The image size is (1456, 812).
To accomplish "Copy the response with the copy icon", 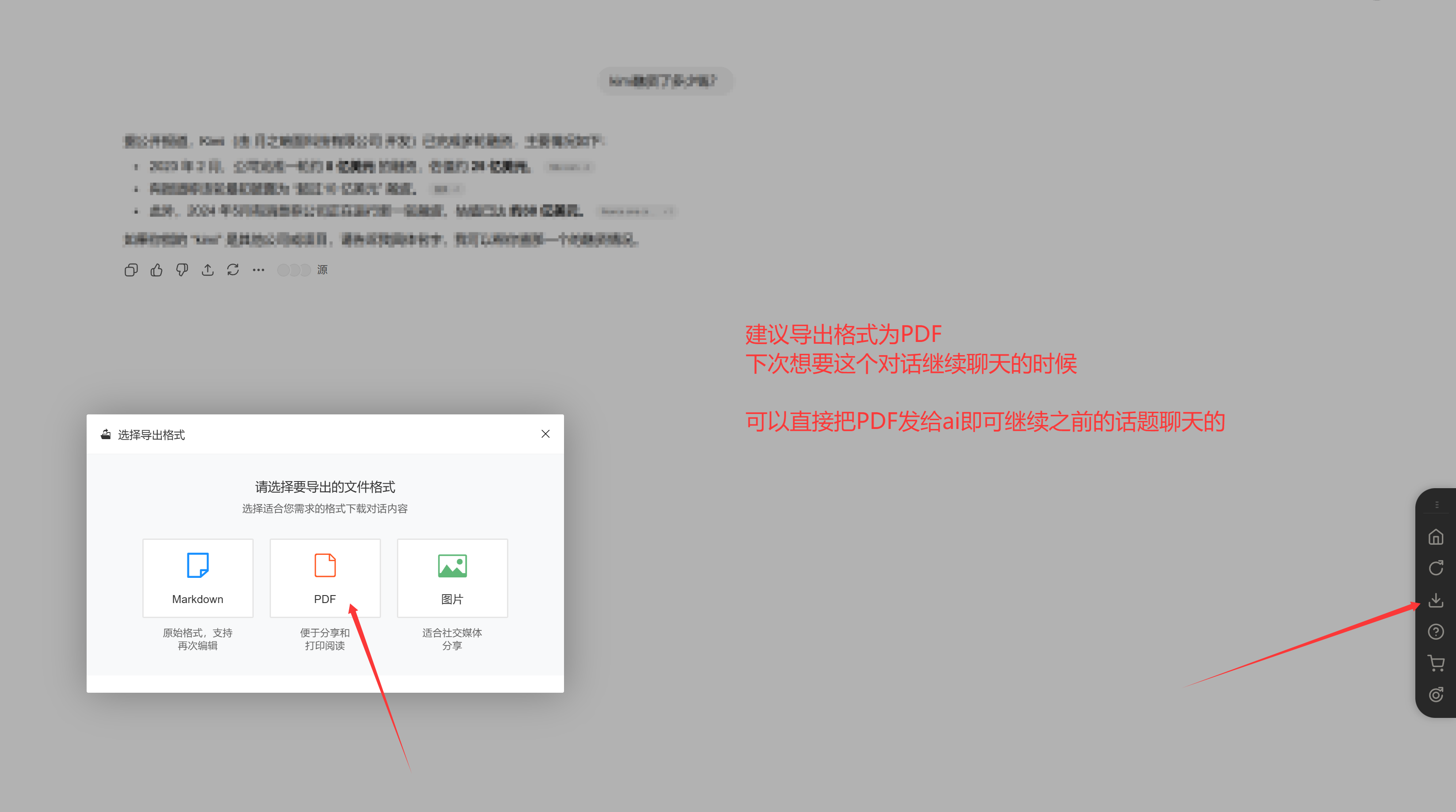I will [131, 270].
